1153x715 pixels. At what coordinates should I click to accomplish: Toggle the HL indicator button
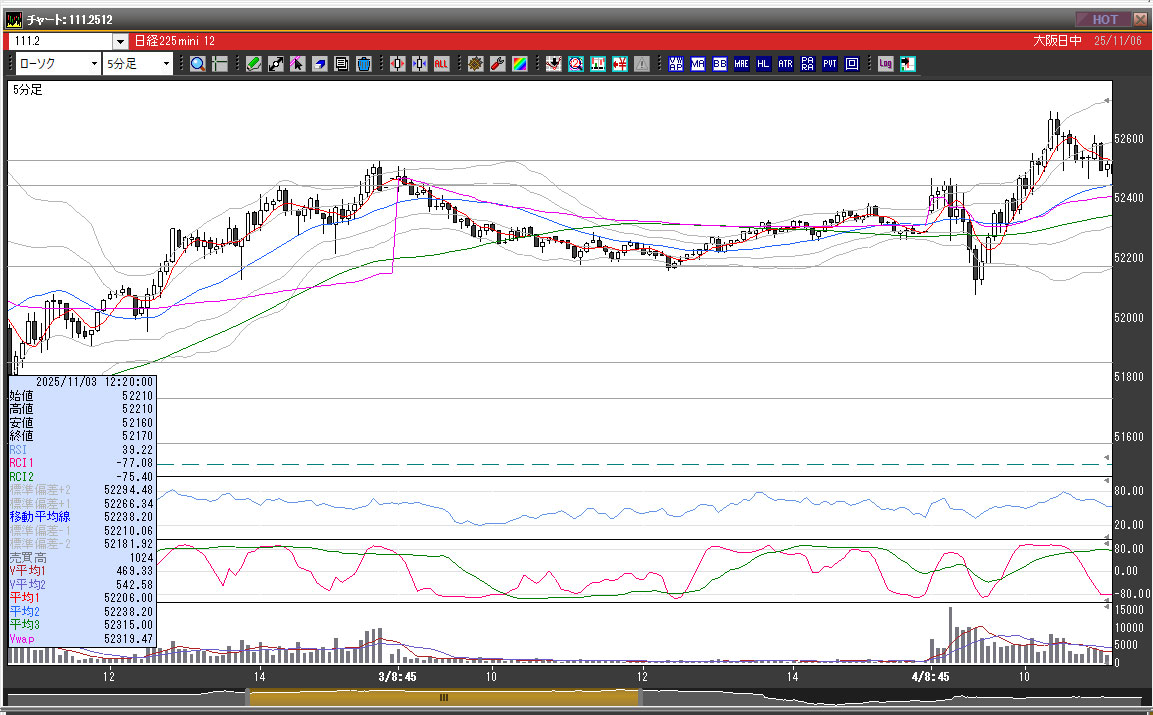pos(764,64)
